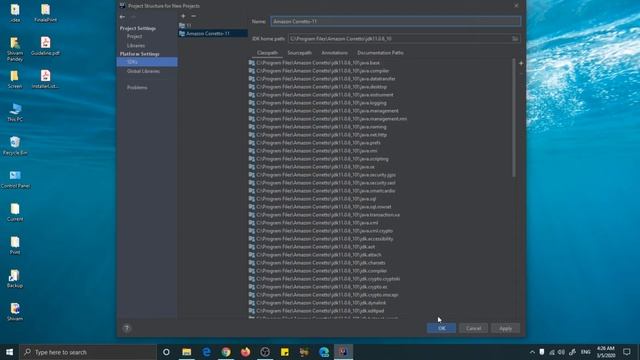Switch to the Documentation Paths tab

point(380,53)
